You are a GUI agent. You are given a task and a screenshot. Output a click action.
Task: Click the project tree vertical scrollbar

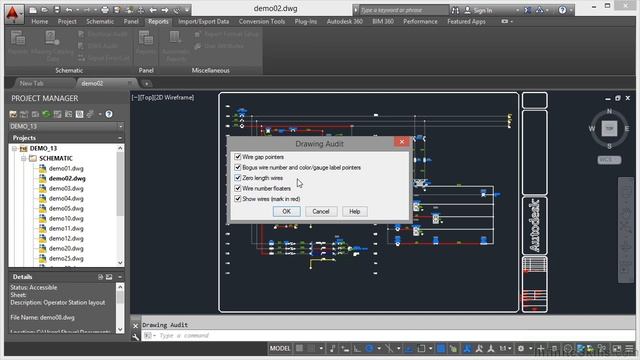120,205
